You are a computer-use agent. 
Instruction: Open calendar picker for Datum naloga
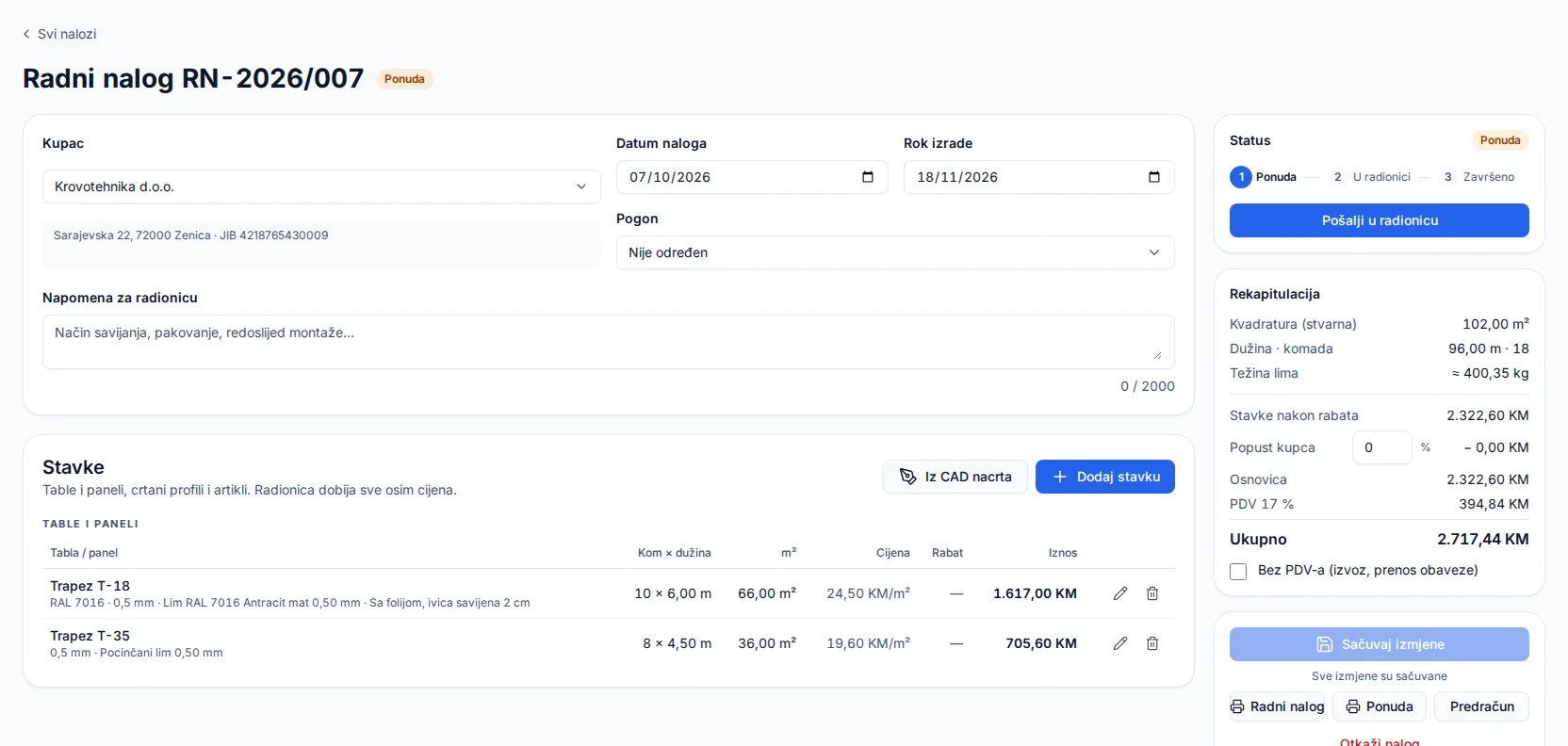coord(868,177)
